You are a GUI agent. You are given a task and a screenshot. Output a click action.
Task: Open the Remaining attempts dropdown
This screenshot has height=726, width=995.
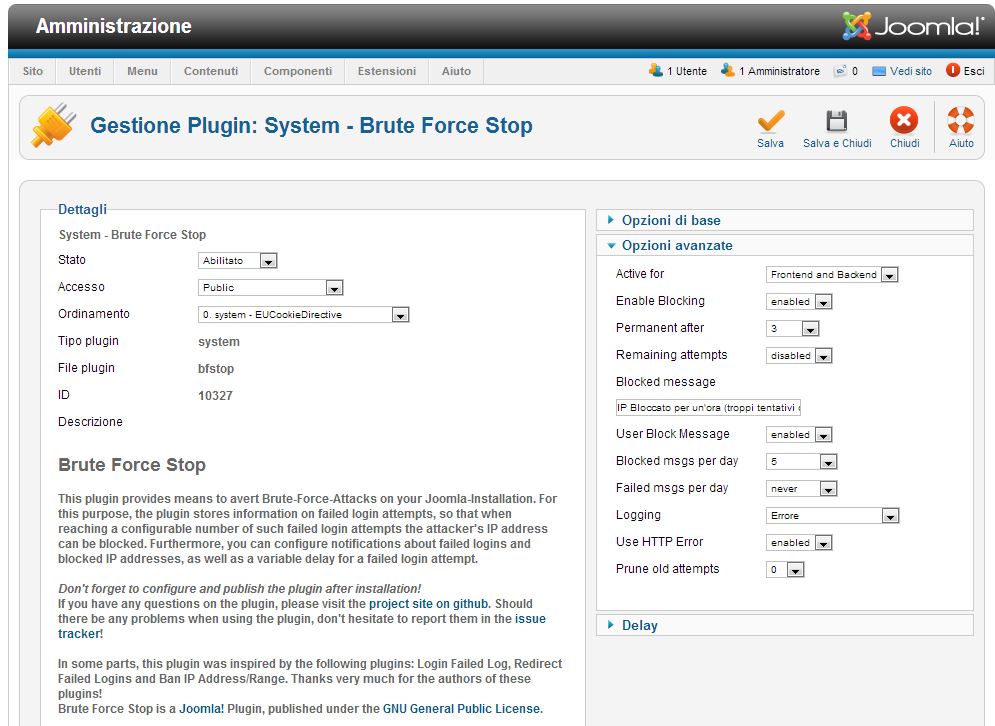click(x=800, y=355)
